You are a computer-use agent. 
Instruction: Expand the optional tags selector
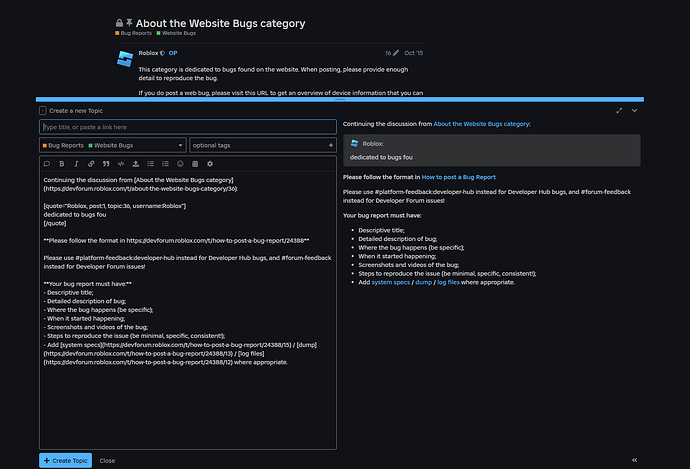click(x=263, y=145)
